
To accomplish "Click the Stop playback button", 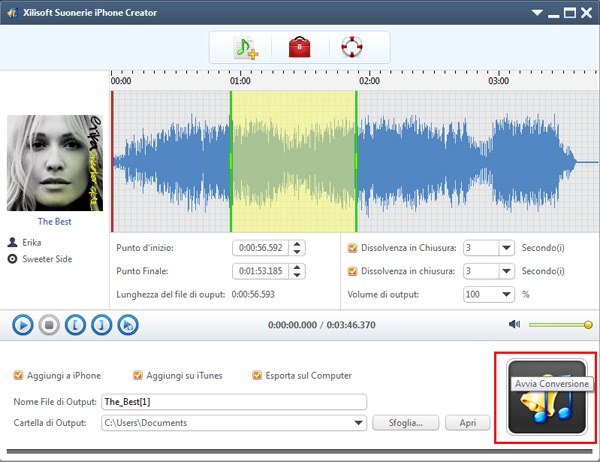I will [49, 325].
